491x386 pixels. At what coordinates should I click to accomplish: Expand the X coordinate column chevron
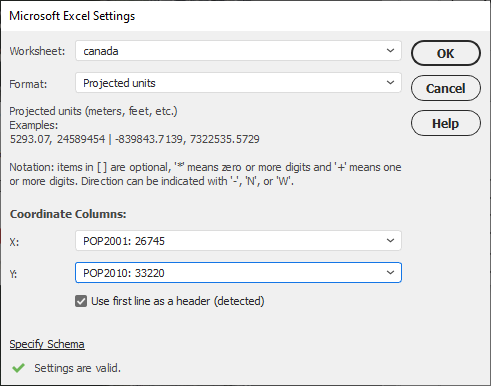tap(390, 241)
